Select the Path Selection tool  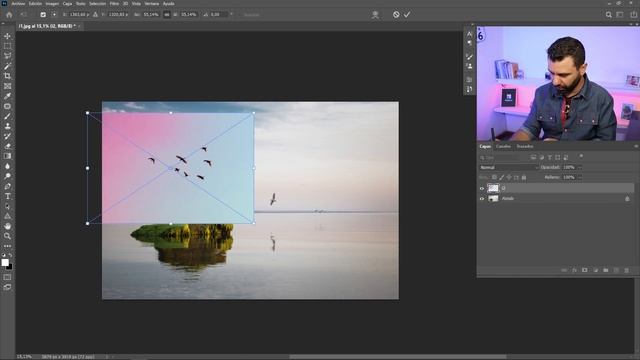(x=7, y=206)
